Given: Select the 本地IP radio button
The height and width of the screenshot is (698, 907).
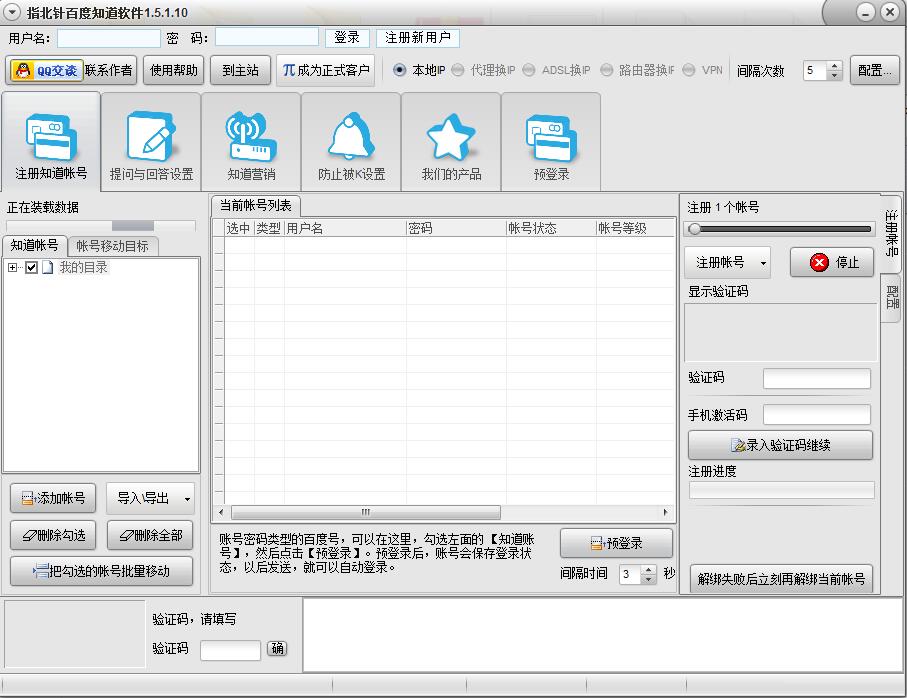Looking at the screenshot, I should click(x=400, y=70).
